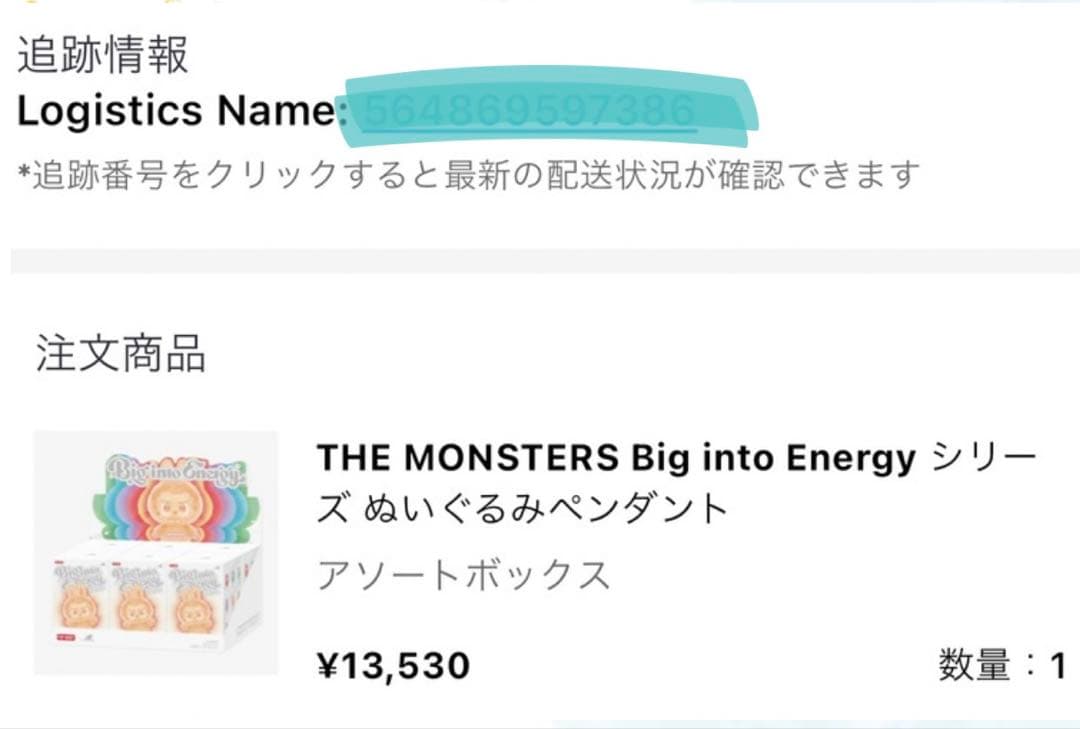Screen dimensions: 1080x729
Task: Click the 追跡番号 hint text line
Action: click(468, 176)
